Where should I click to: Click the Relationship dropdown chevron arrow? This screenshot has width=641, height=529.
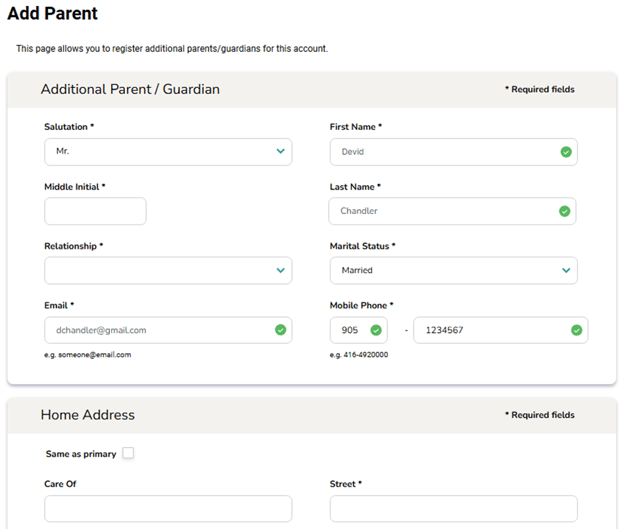280,270
